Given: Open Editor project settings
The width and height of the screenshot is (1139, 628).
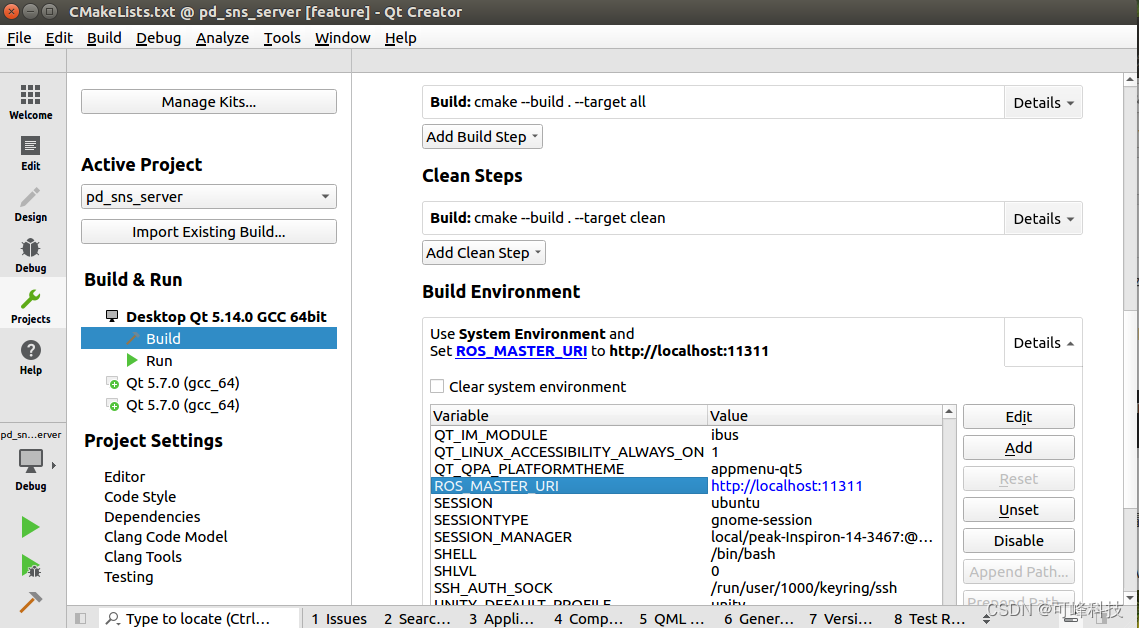Looking at the screenshot, I should [124, 477].
